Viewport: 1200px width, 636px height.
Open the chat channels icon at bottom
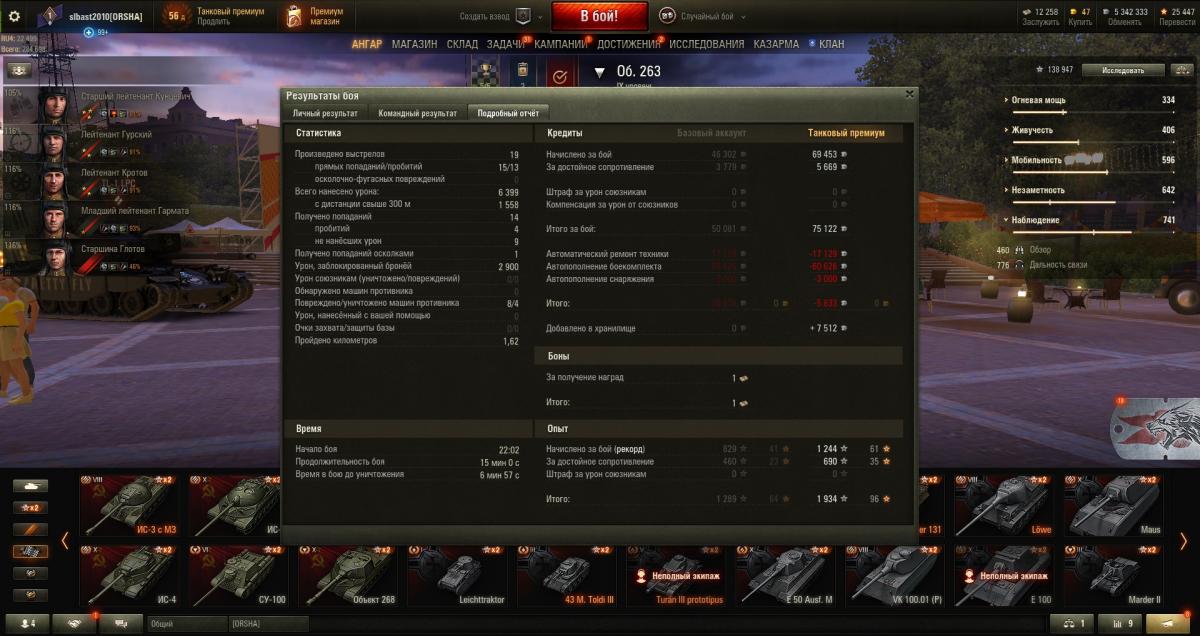121,623
